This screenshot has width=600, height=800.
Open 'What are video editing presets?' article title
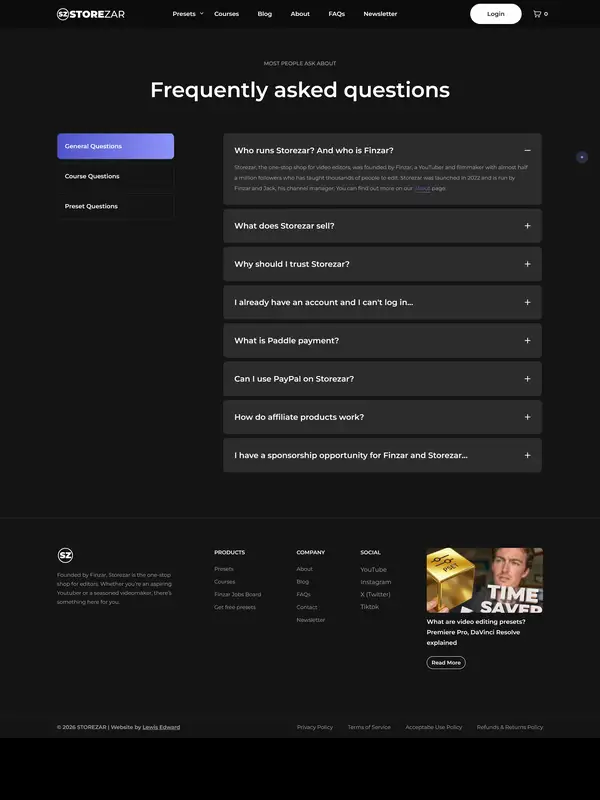[x=476, y=632]
